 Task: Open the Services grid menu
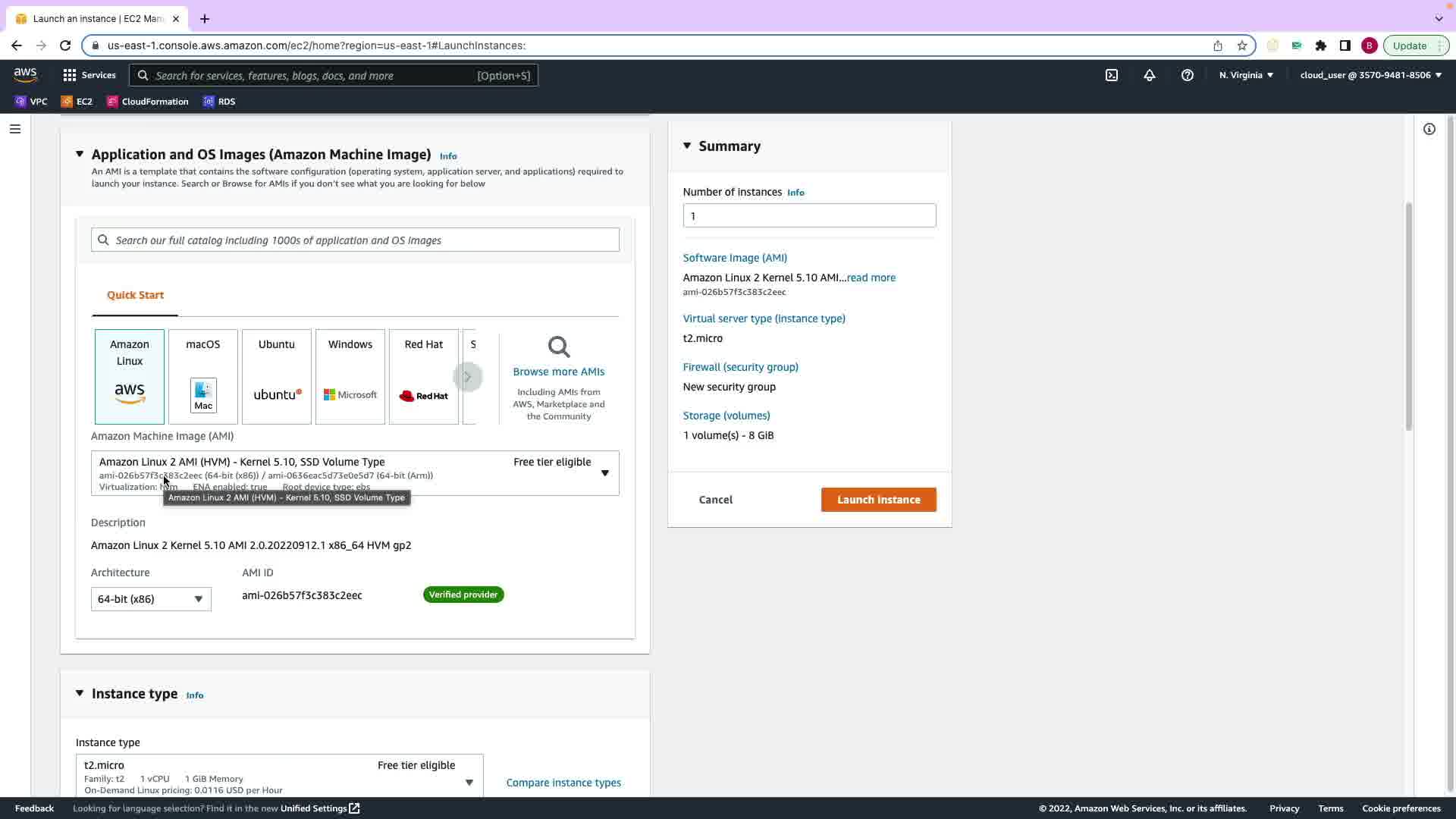pyautogui.click(x=89, y=75)
